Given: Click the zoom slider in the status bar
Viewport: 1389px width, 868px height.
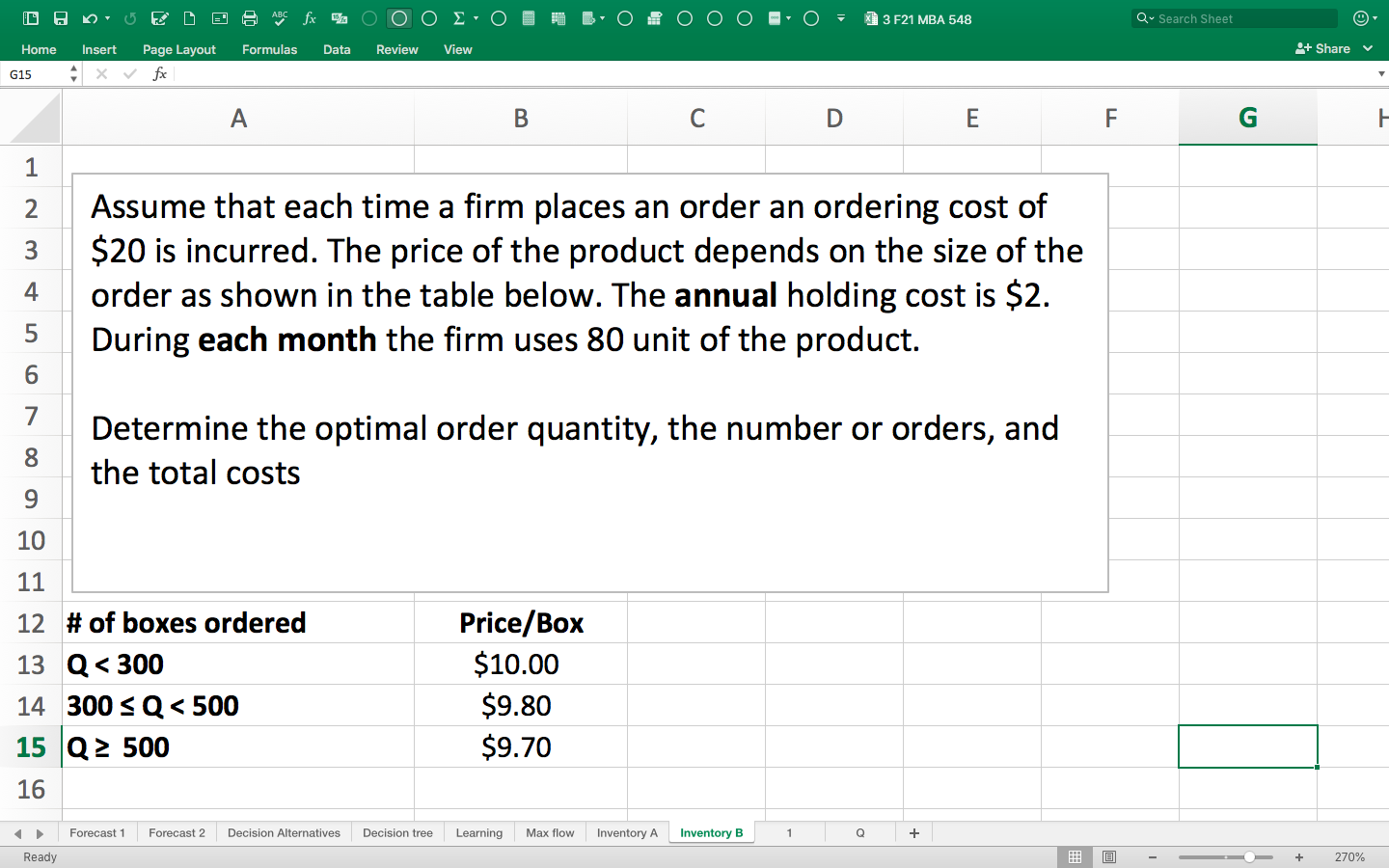Looking at the screenshot, I should (1249, 856).
